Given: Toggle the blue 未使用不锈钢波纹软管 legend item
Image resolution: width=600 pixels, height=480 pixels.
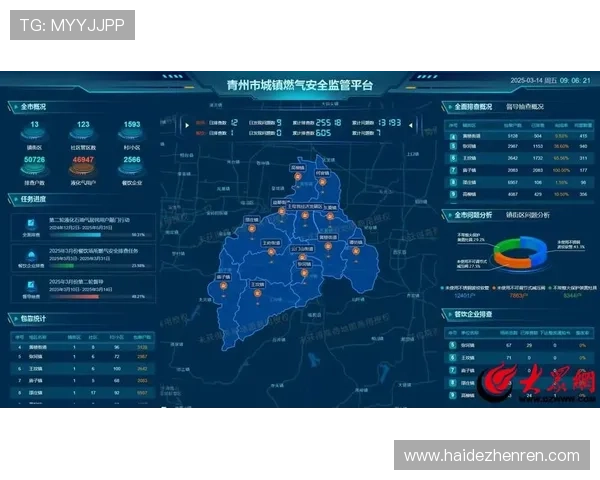Looking at the screenshot, I should click(x=465, y=288).
